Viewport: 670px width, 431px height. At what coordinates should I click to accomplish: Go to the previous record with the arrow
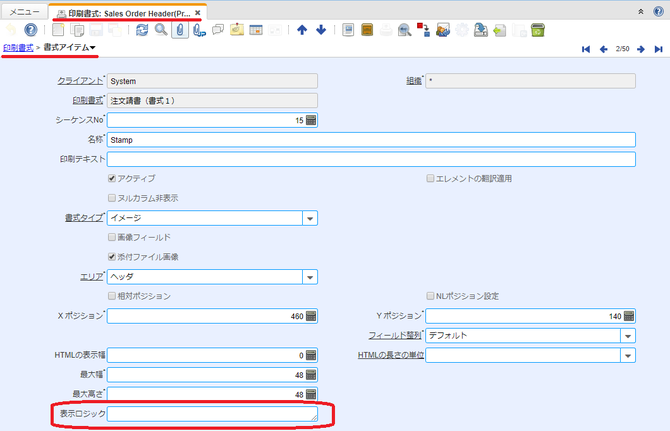point(603,49)
